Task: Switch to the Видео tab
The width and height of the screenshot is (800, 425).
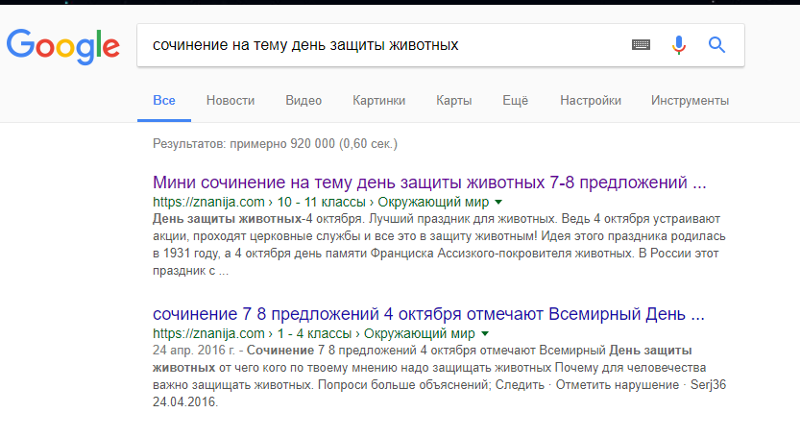Action: 304,101
